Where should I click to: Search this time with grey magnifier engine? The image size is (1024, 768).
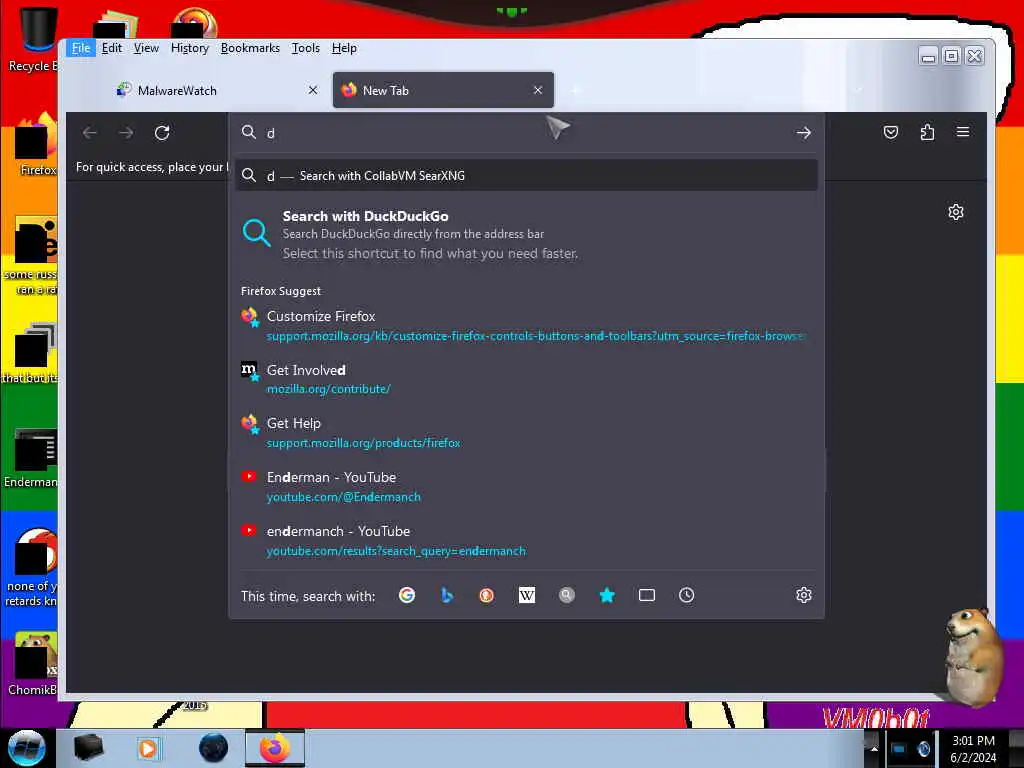pos(566,595)
